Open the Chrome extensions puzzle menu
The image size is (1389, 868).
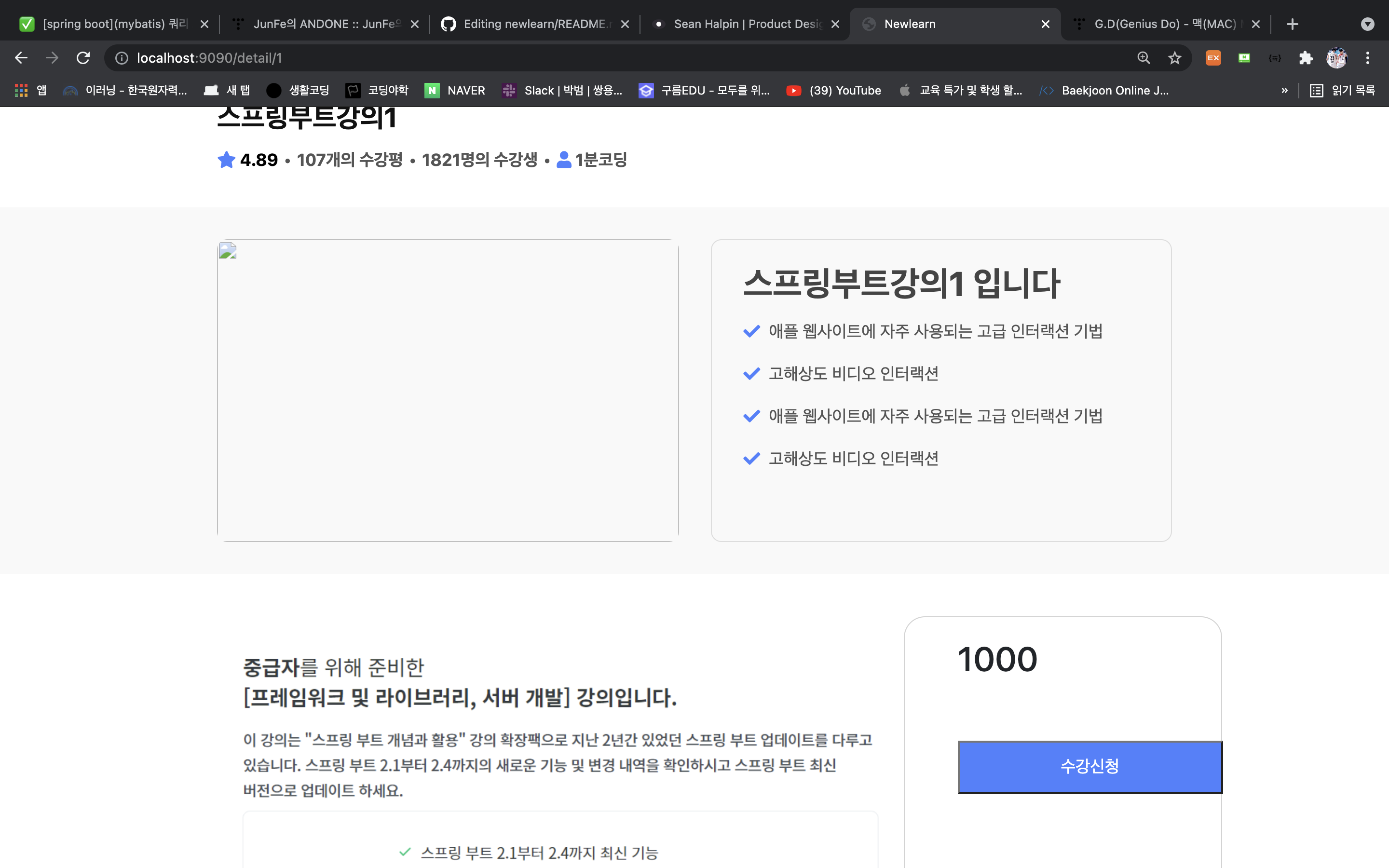(x=1306, y=57)
